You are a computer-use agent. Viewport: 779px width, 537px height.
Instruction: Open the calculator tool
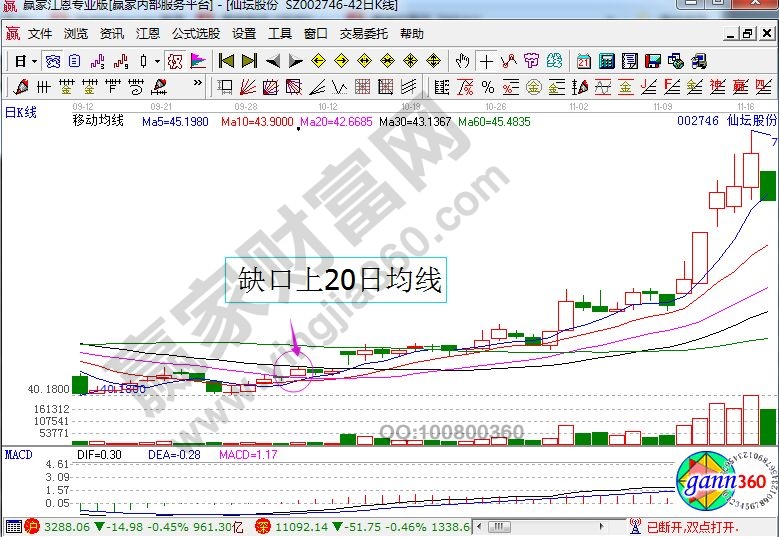(606, 61)
